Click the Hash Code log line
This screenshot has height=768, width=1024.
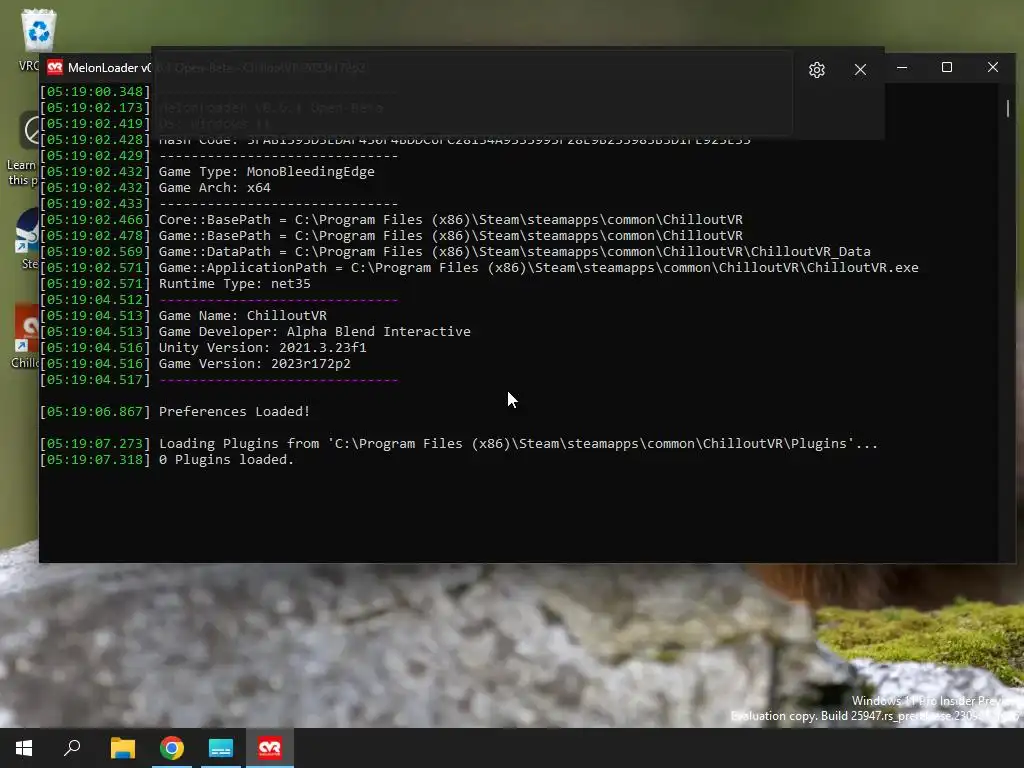[x=455, y=140]
